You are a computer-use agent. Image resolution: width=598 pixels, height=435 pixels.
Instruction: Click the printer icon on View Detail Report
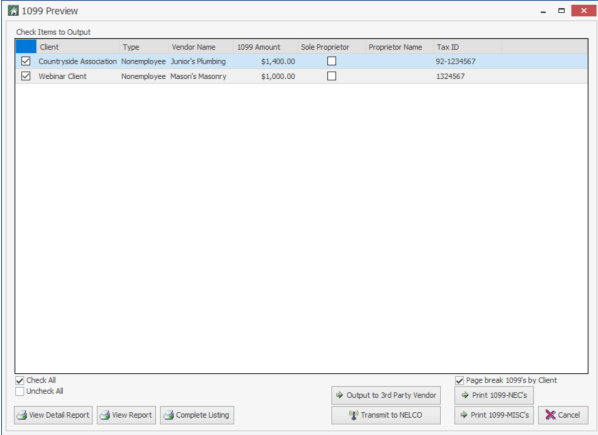[x=23, y=415]
